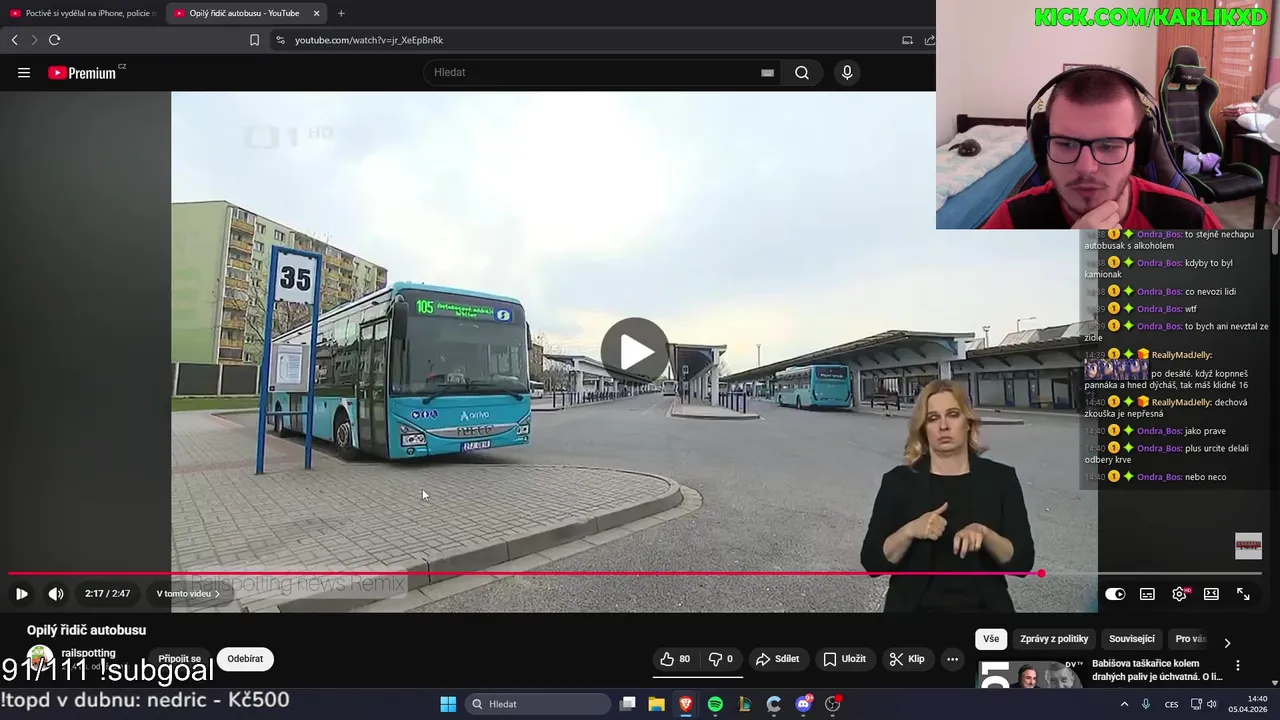Click the chat panel scrollbar
The height and width of the screenshot is (720, 1280).
click(1274, 242)
